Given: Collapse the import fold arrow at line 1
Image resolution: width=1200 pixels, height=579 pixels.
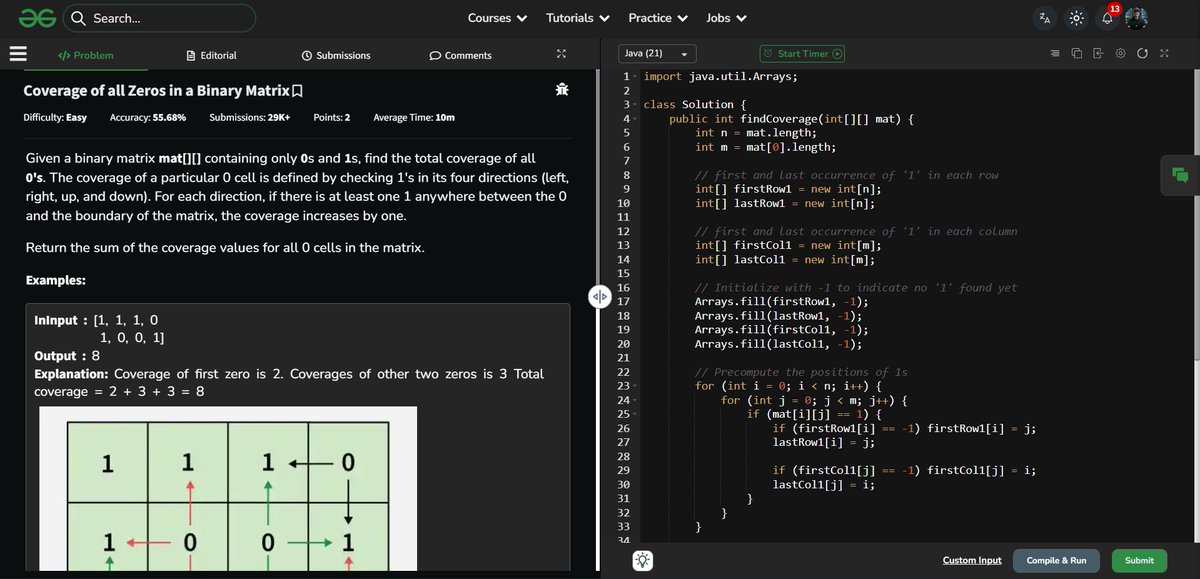Looking at the screenshot, I should tap(637, 77).
